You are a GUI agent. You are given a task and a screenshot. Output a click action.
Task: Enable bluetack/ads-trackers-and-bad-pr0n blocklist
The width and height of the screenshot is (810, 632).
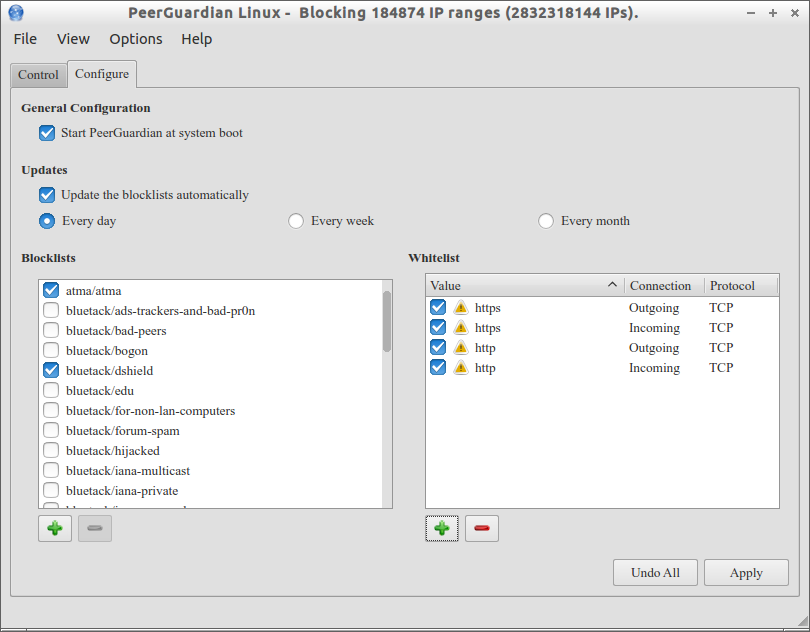(x=51, y=311)
